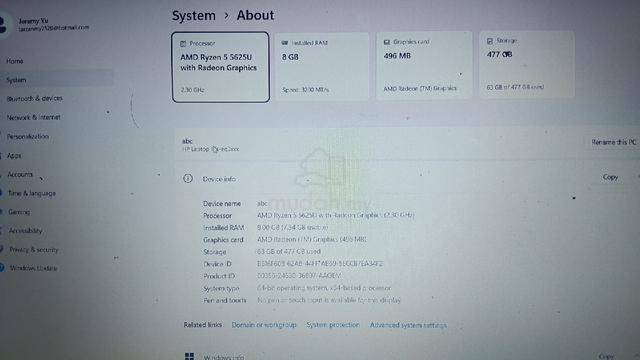Click the Device info circle icon
The height and width of the screenshot is (360, 640).
188,178
